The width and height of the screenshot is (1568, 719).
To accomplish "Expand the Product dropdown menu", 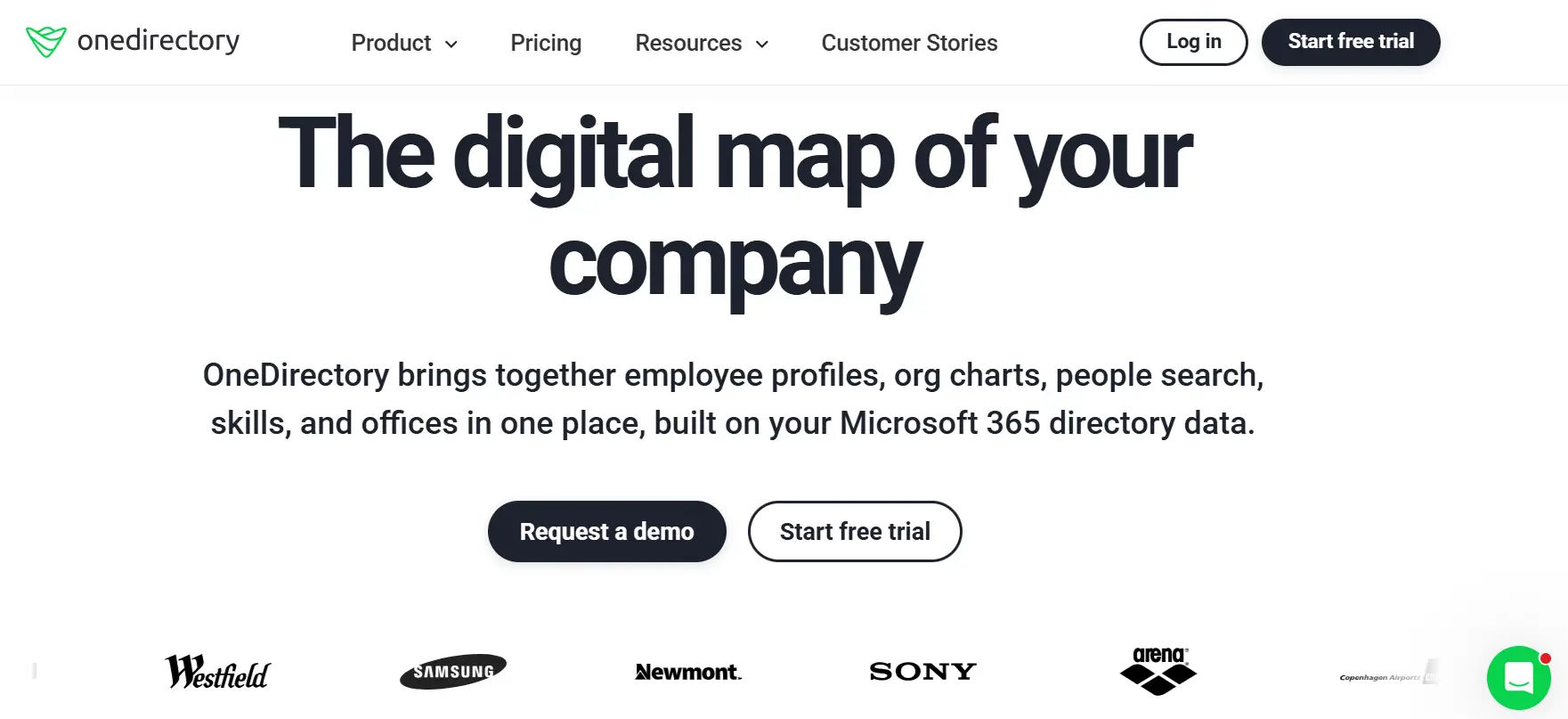I will (392, 43).
